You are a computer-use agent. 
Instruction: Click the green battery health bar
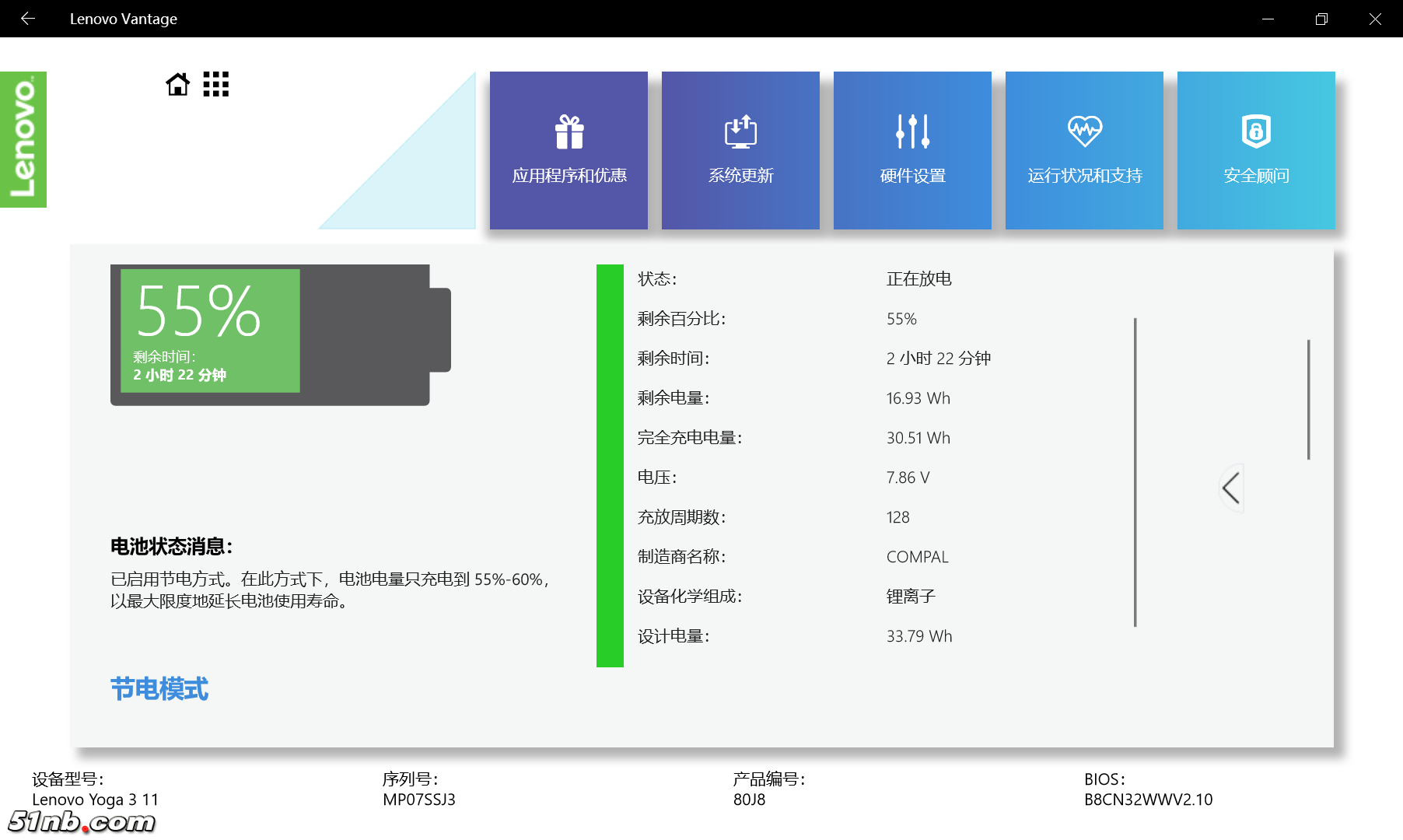pos(610,465)
